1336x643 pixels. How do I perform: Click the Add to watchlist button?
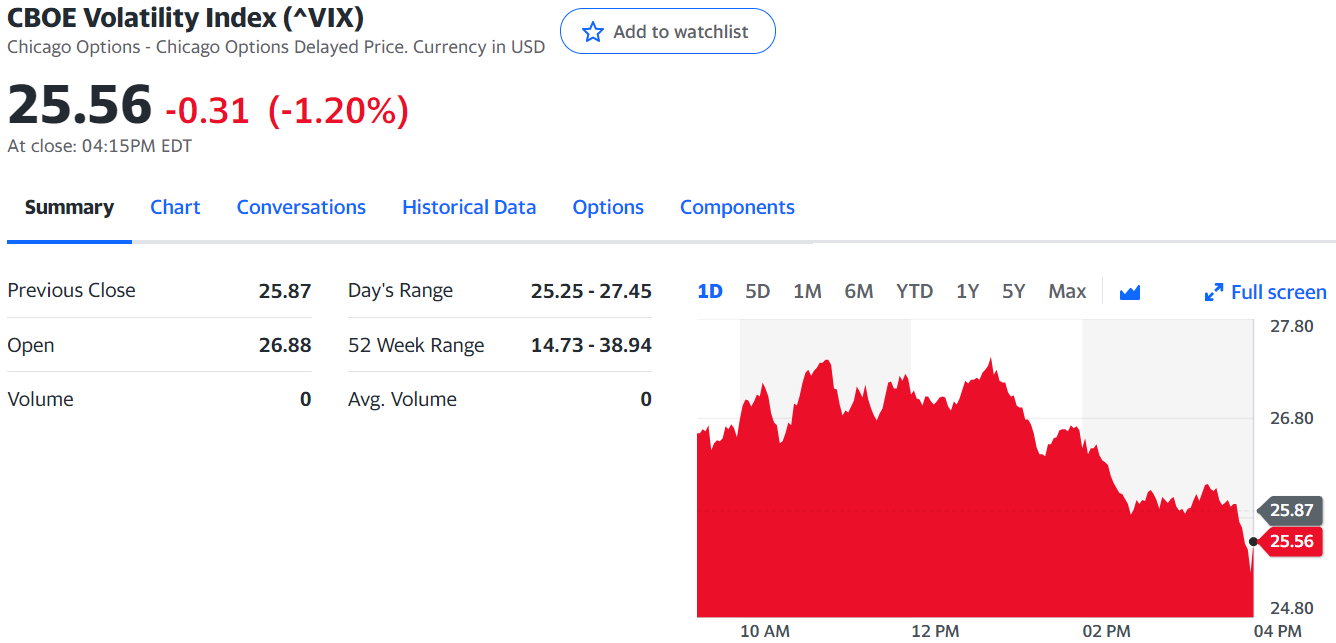(x=667, y=31)
